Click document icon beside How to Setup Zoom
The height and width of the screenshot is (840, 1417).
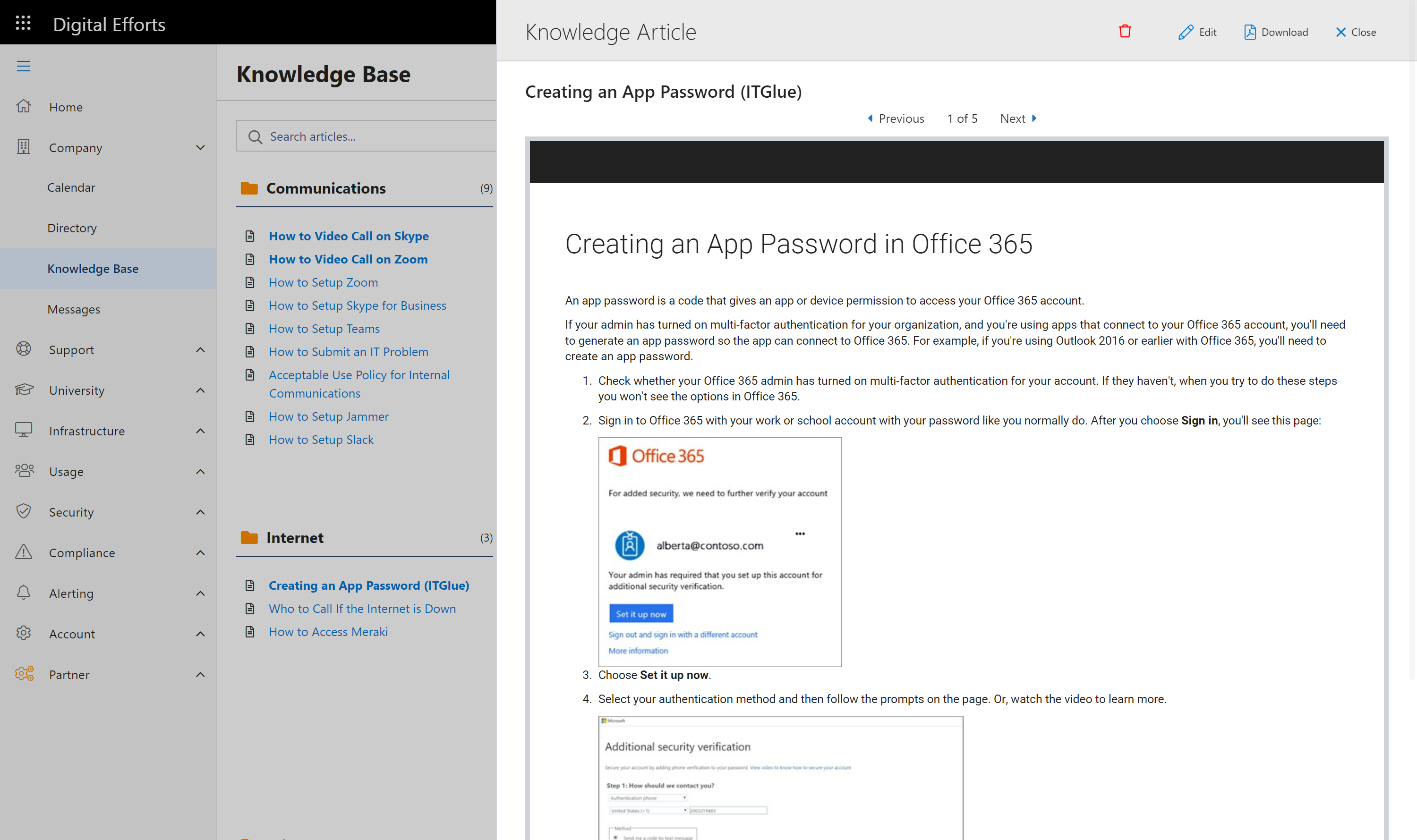[250, 282]
